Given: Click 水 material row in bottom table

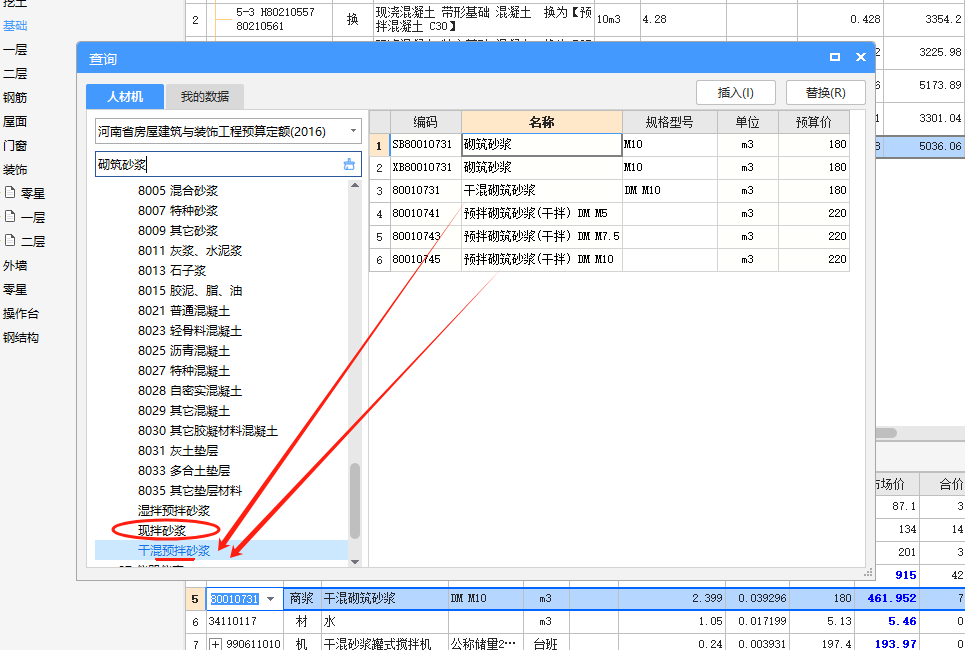Looking at the screenshot, I should (575, 622).
